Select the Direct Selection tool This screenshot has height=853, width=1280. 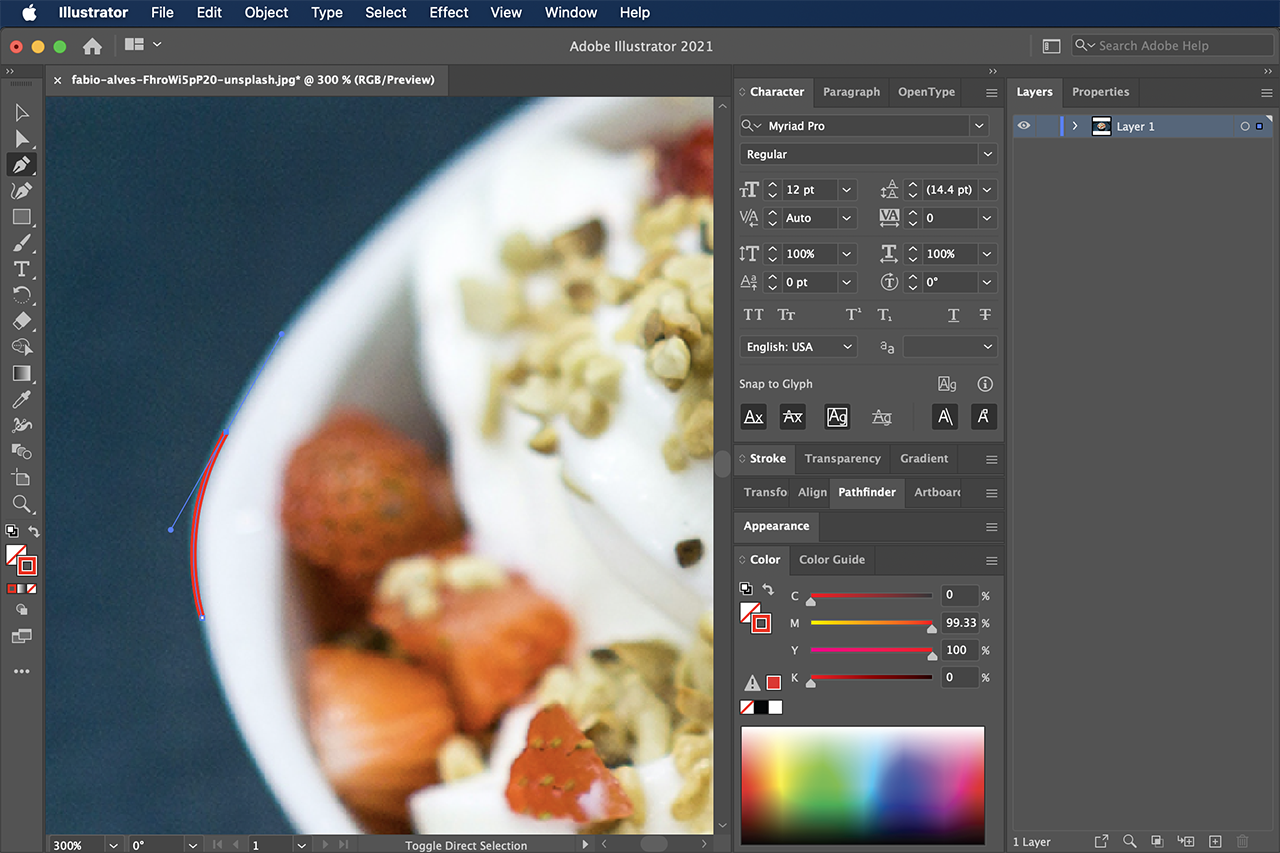[22, 139]
